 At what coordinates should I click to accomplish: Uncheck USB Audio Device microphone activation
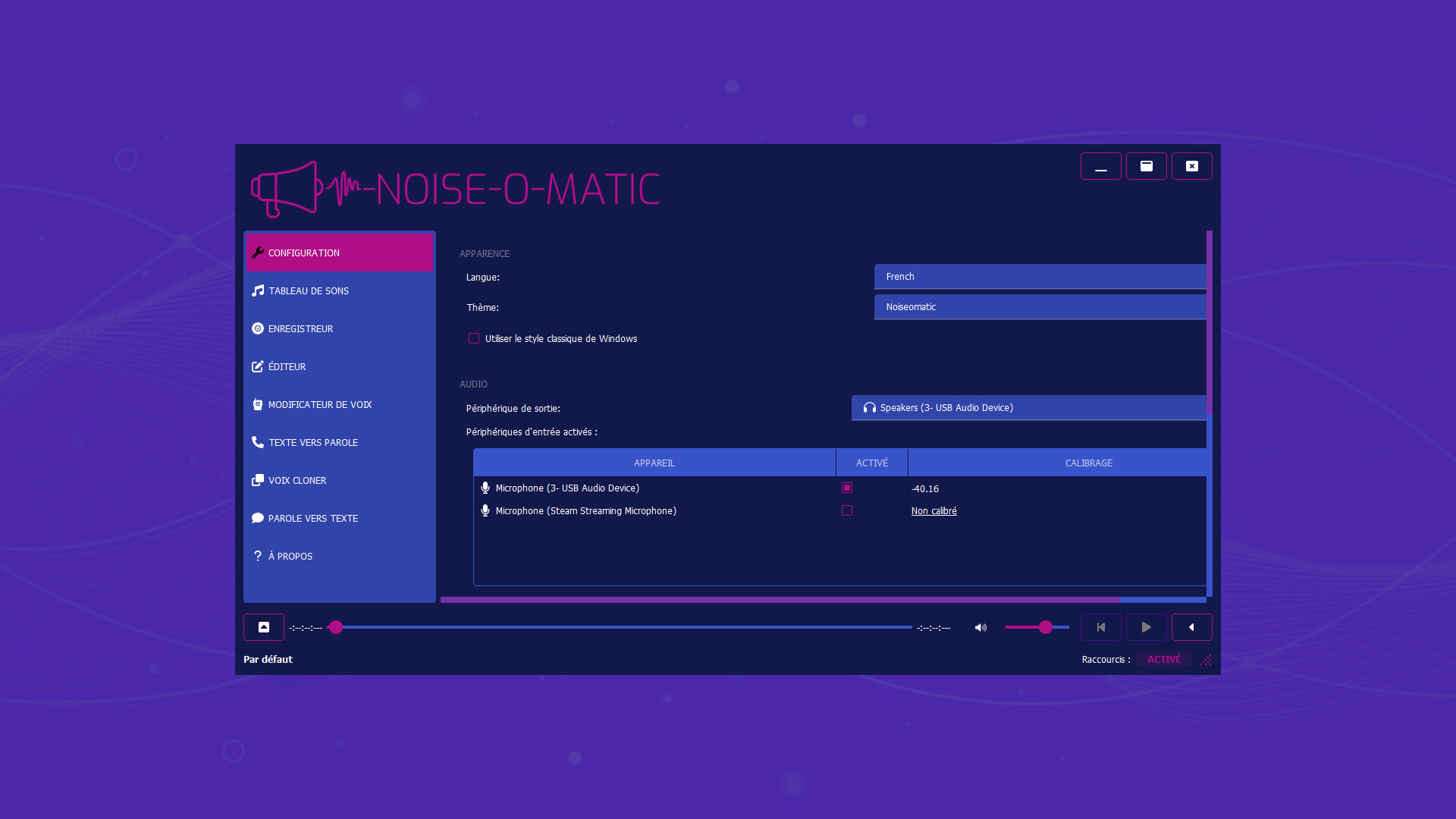click(847, 488)
